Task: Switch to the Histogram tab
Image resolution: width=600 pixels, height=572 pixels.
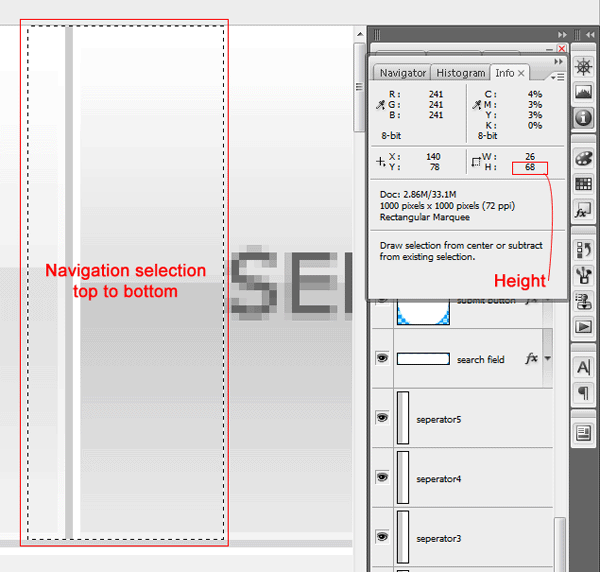Action: [461, 73]
